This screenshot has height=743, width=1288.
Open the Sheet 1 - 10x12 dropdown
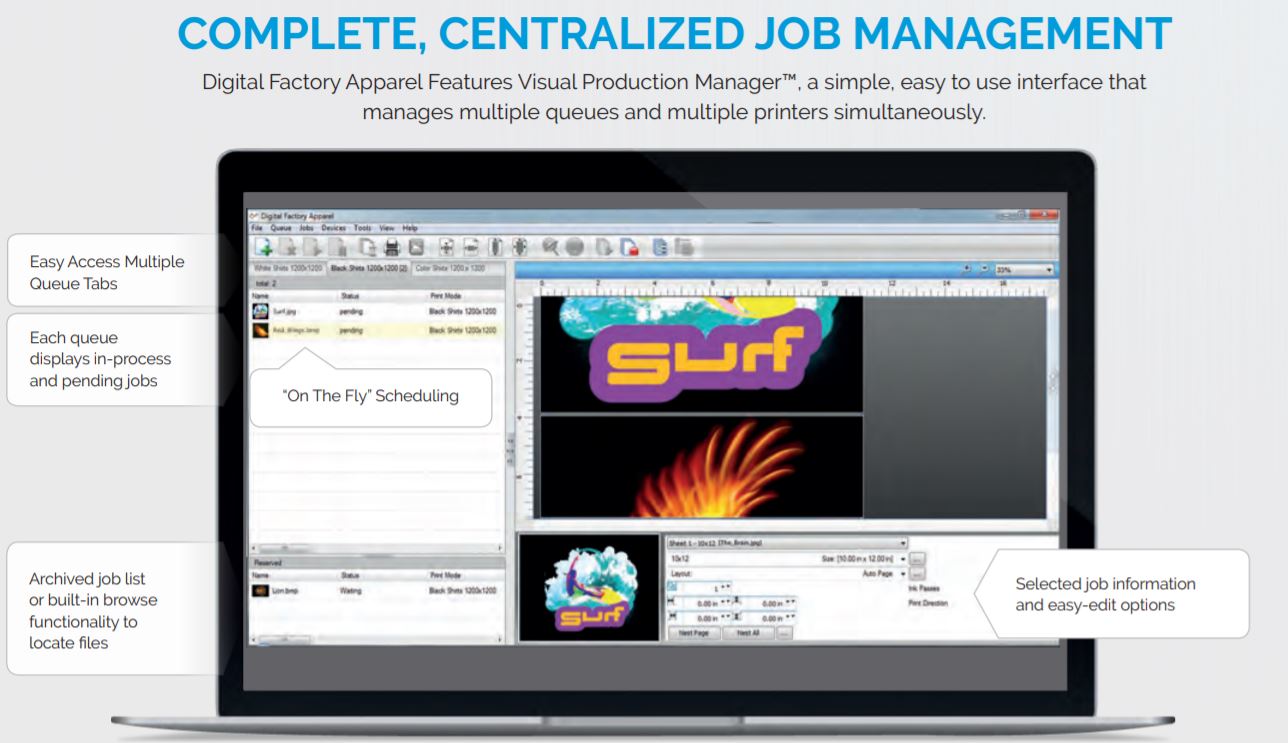point(787,543)
